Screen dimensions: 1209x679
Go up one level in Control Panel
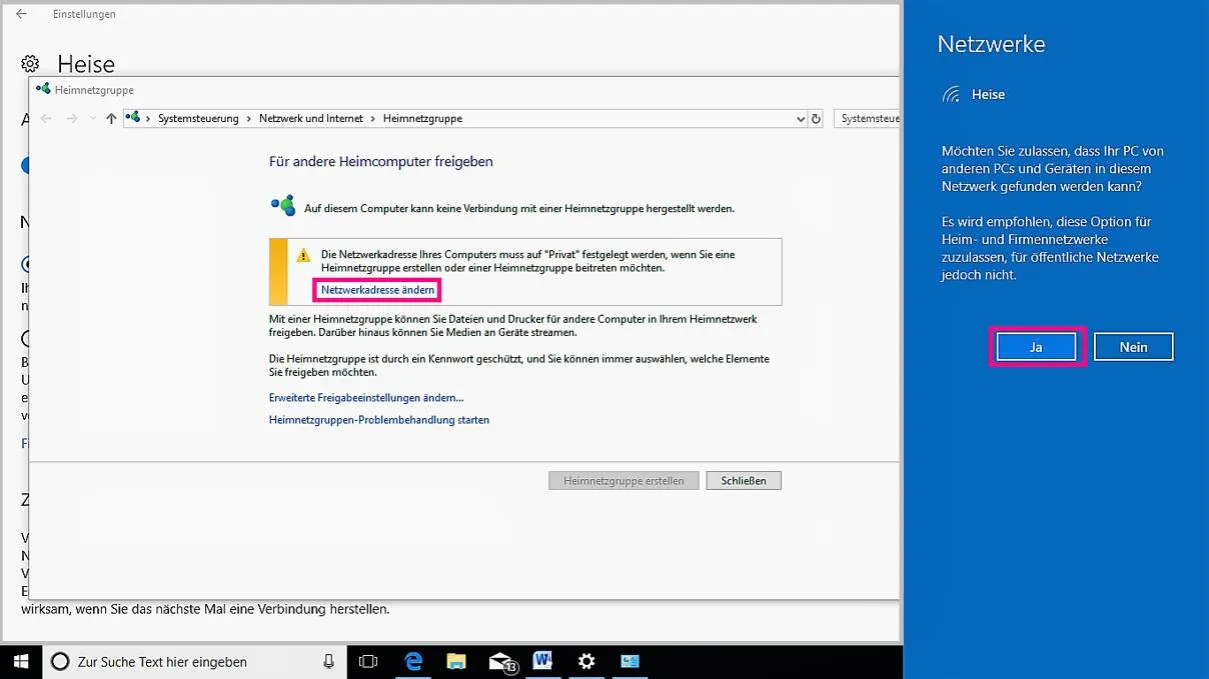111,118
